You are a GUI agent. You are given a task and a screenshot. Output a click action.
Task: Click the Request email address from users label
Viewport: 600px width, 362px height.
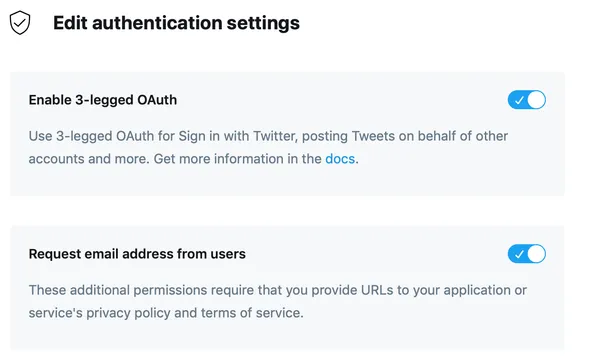[x=137, y=254]
